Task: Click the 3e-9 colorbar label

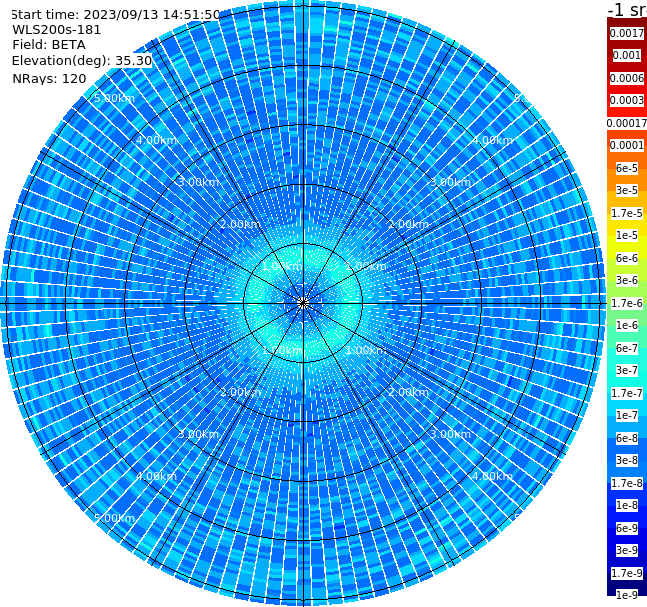Action: pyautogui.click(x=627, y=550)
